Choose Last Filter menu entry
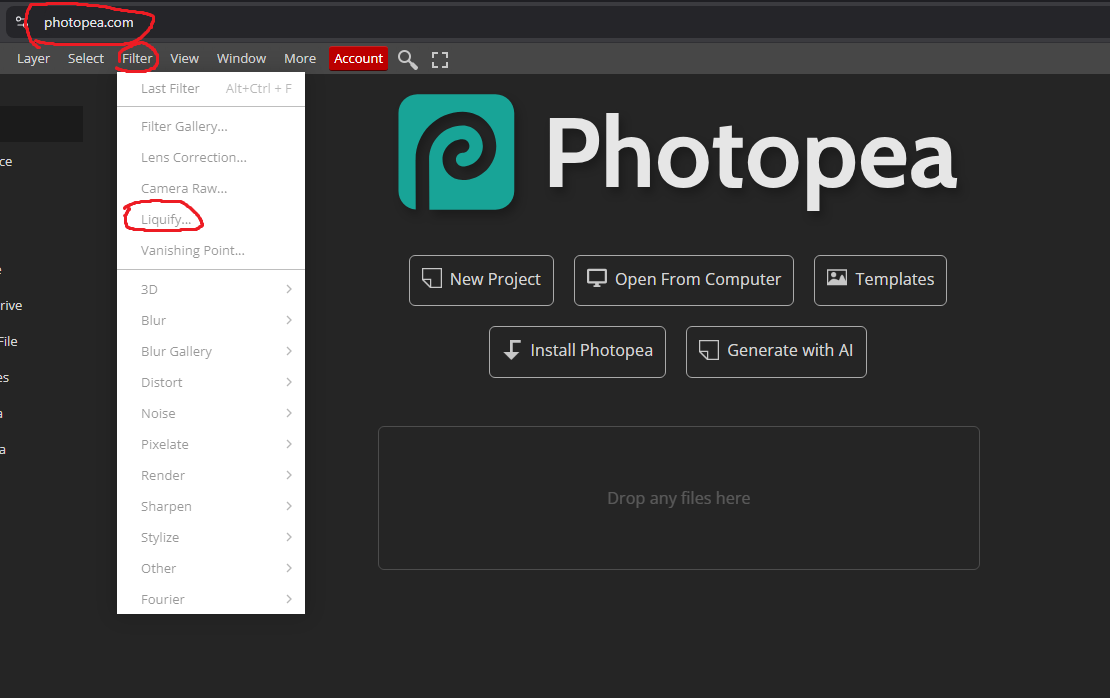The image size is (1110, 698). click(211, 88)
